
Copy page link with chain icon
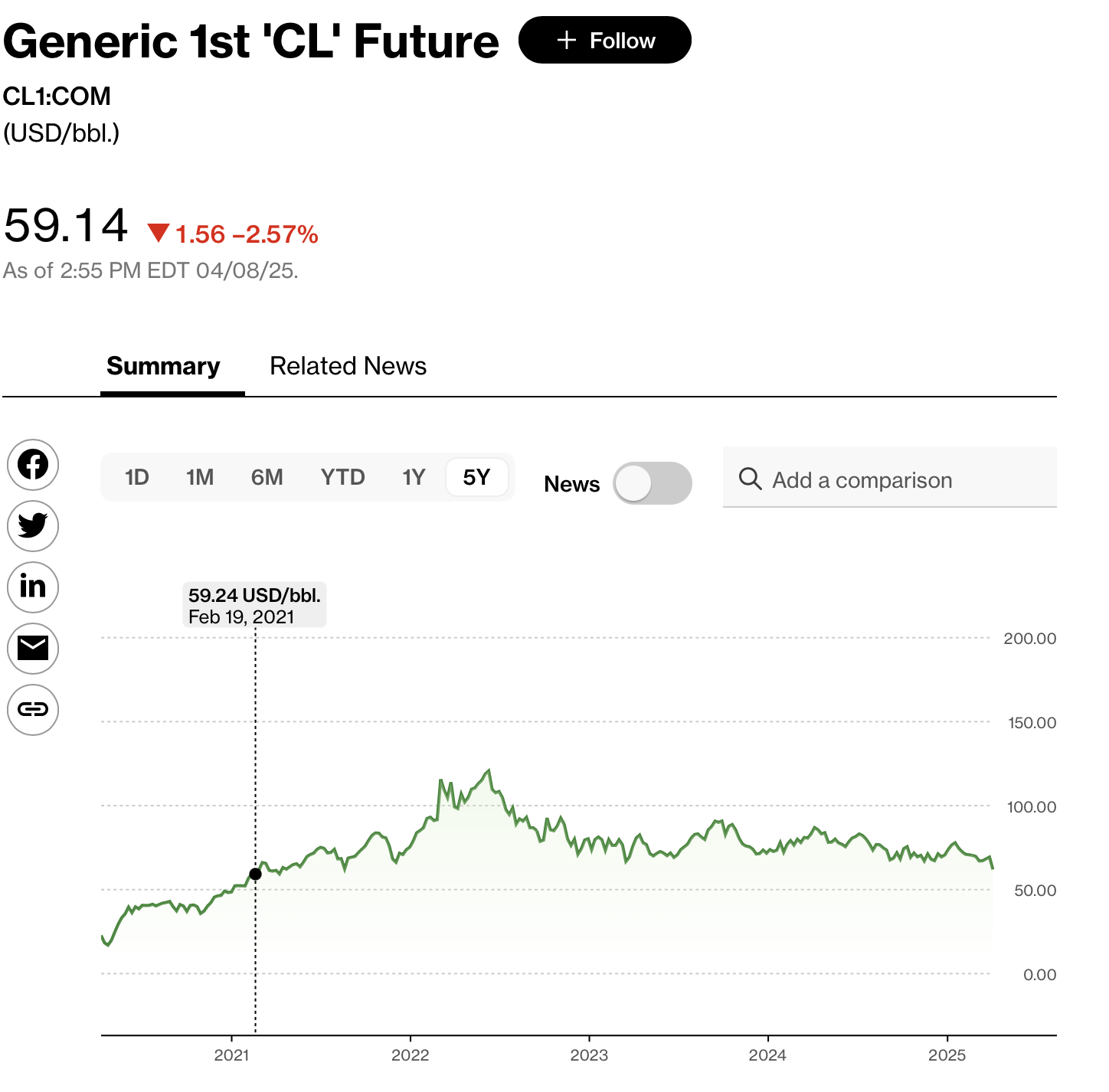33,710
